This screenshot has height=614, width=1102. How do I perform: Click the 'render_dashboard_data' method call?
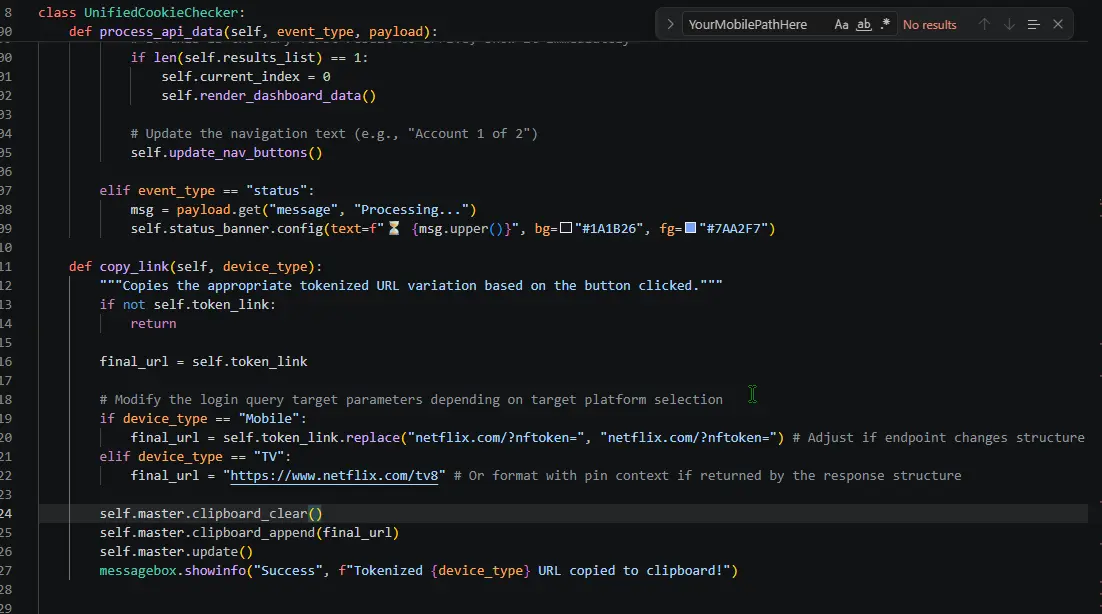tap(280, 96)
